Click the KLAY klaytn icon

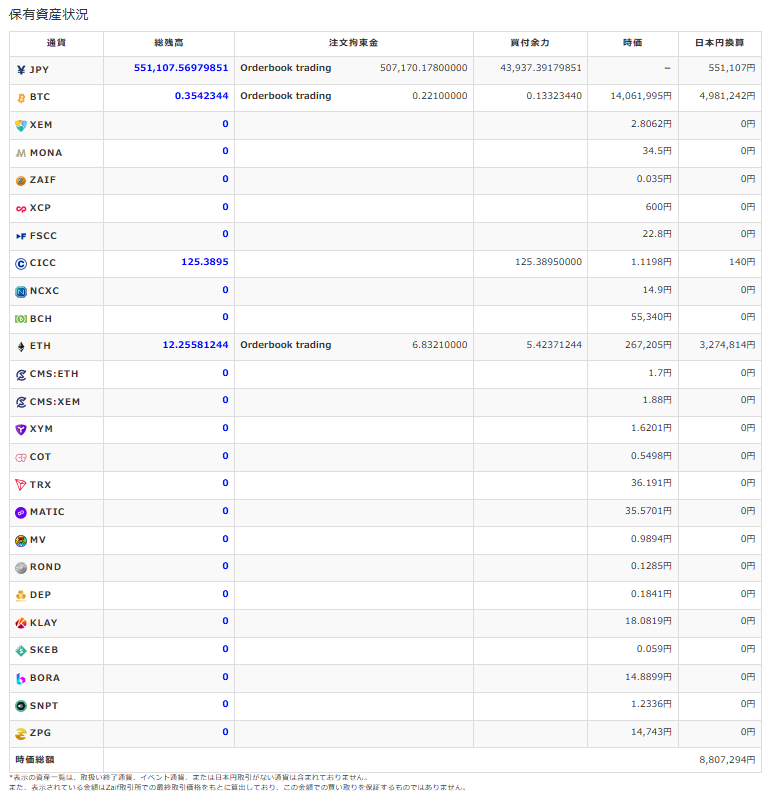tap(21, 624)
